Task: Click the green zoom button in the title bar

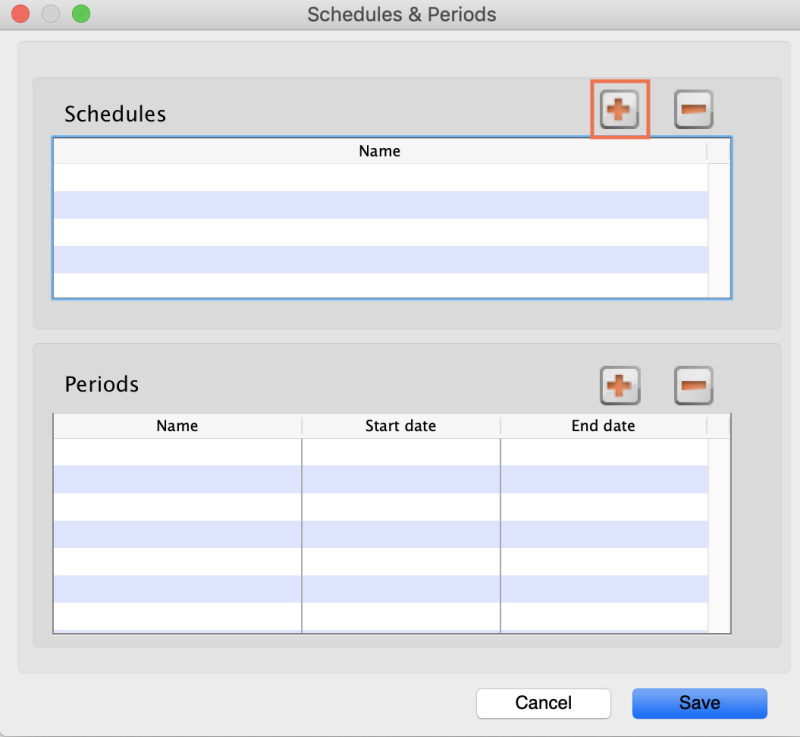Action: [81, 15]
